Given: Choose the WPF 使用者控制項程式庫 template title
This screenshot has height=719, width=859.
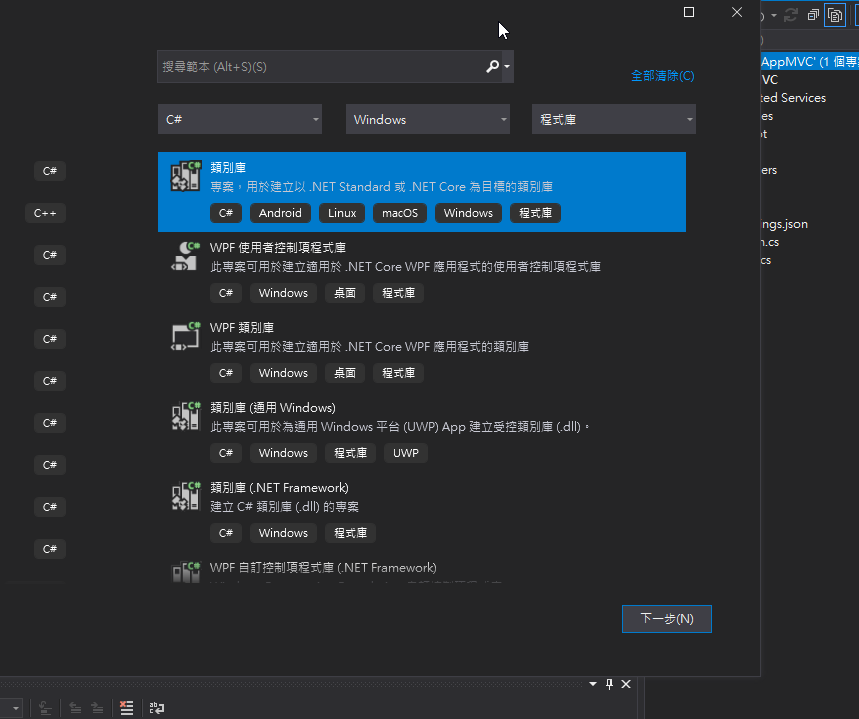Looking at the screenshot, I should [x=278, y=248].
